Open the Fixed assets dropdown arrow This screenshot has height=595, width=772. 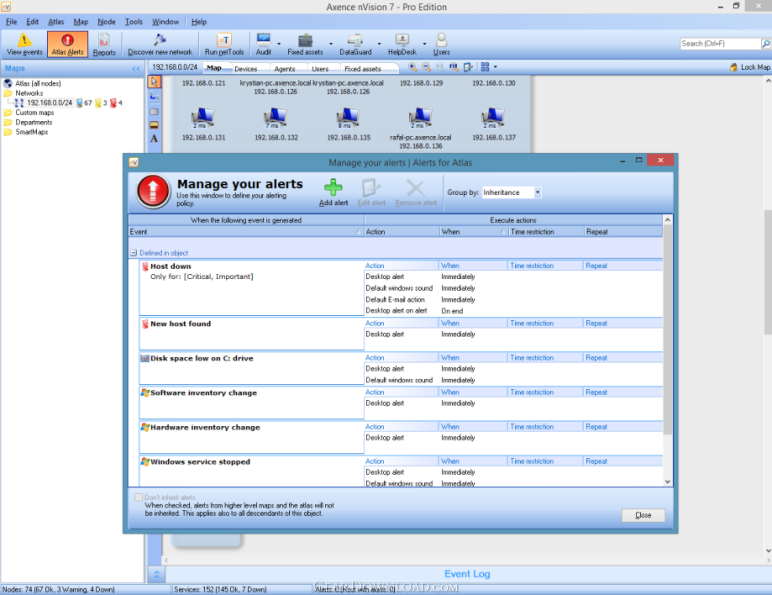point(331,44)
